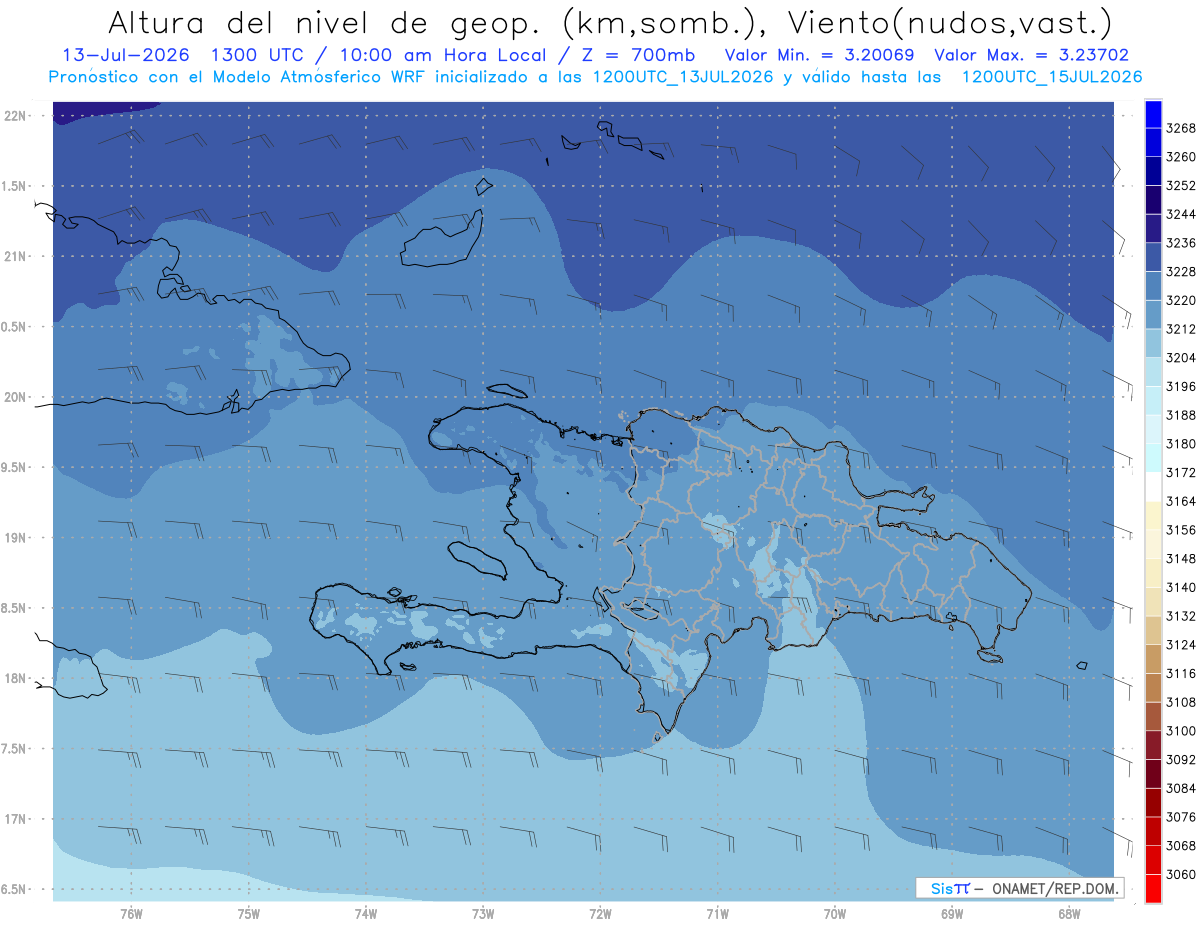Click the '1300 UTC' time label
The height and width of the screenshot is (927, 1200).
pos(262,56)
